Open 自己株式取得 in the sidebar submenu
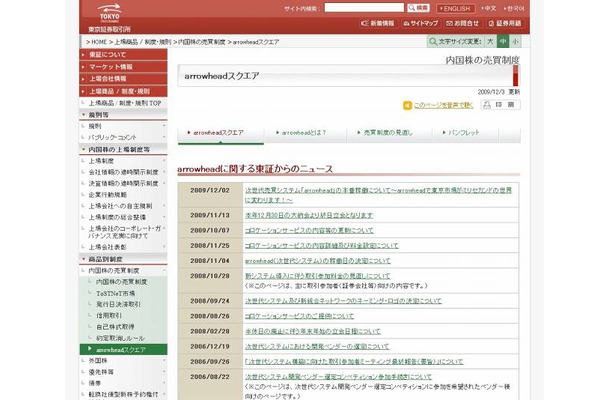This screenshot has width=610, height=400. click(115, 327)
